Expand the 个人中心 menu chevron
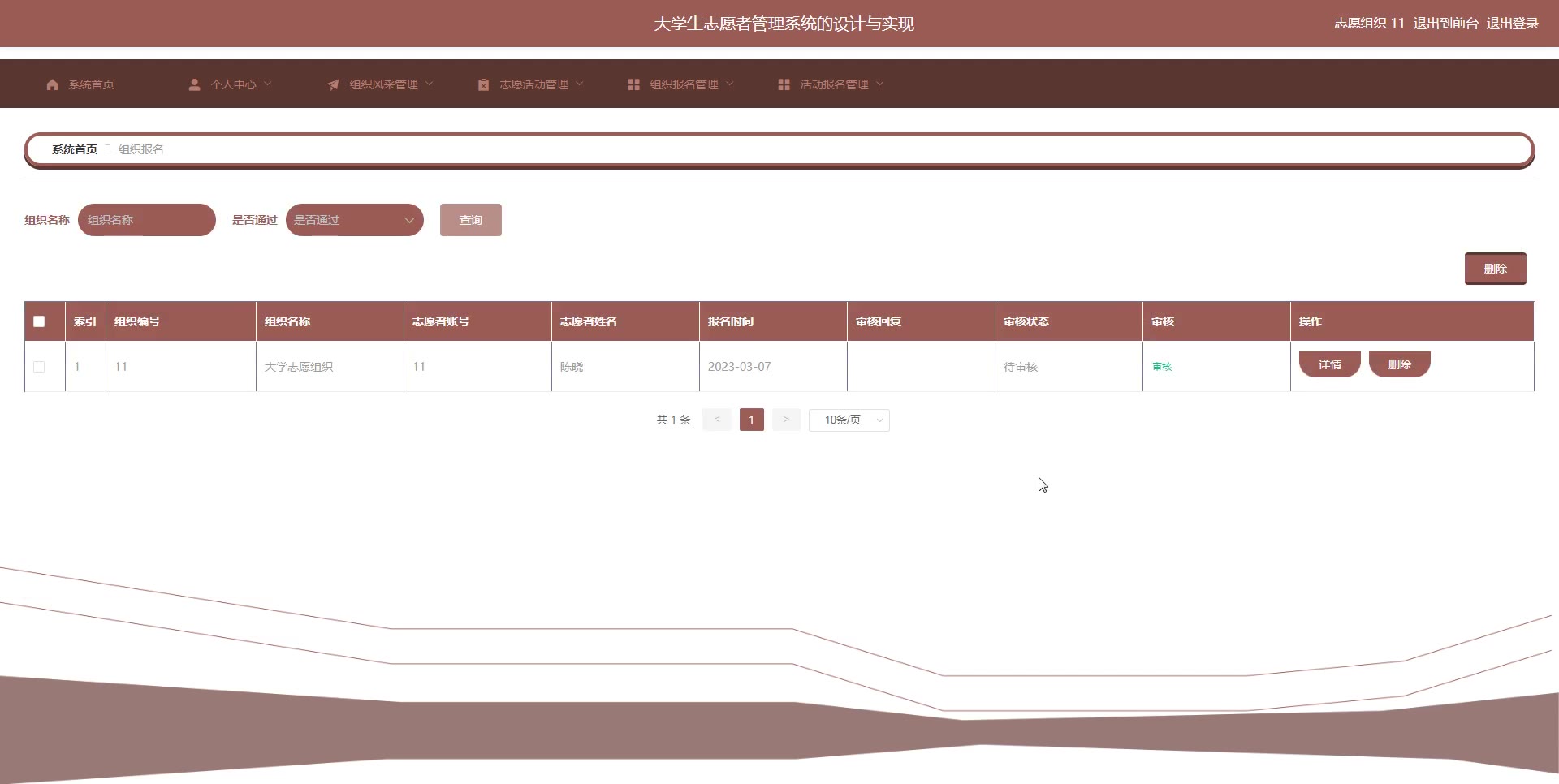1559x784 pixels. coord(268,84)
